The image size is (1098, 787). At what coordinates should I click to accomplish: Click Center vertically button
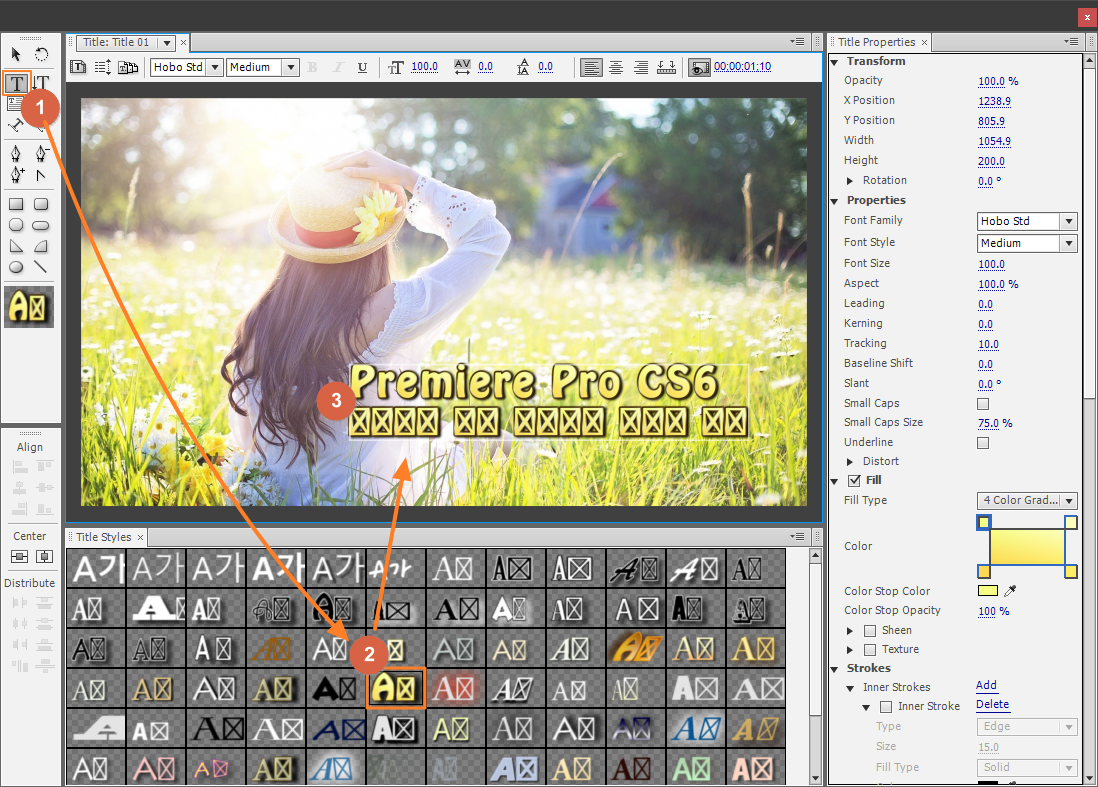tap(20, 557)
